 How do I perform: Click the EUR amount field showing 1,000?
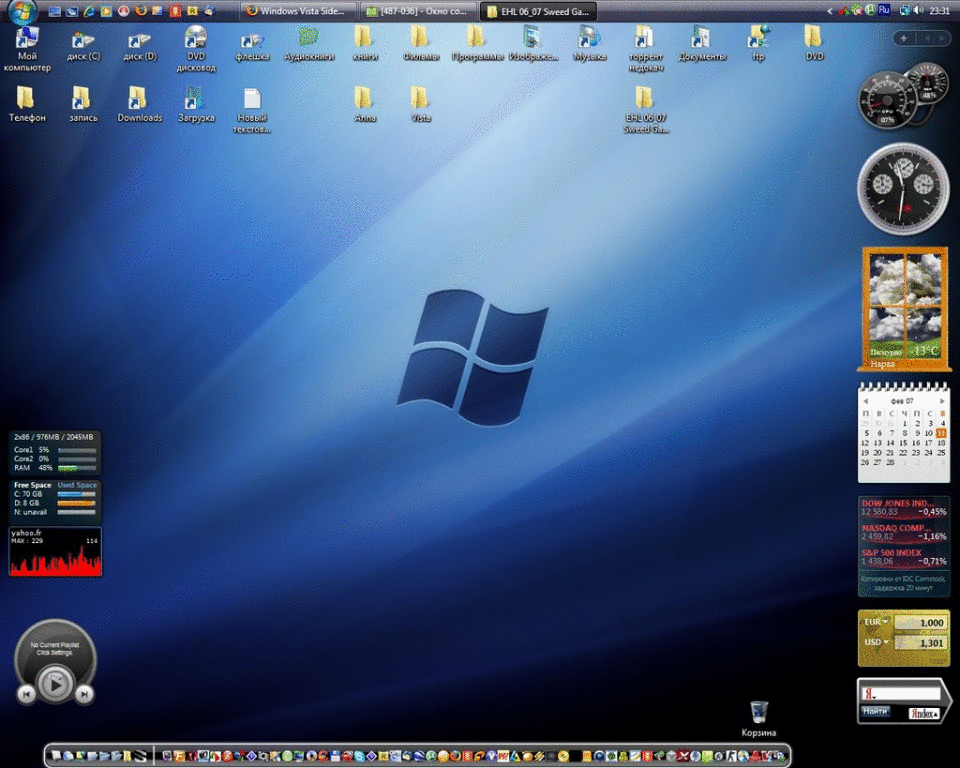(x=920, y=623)
